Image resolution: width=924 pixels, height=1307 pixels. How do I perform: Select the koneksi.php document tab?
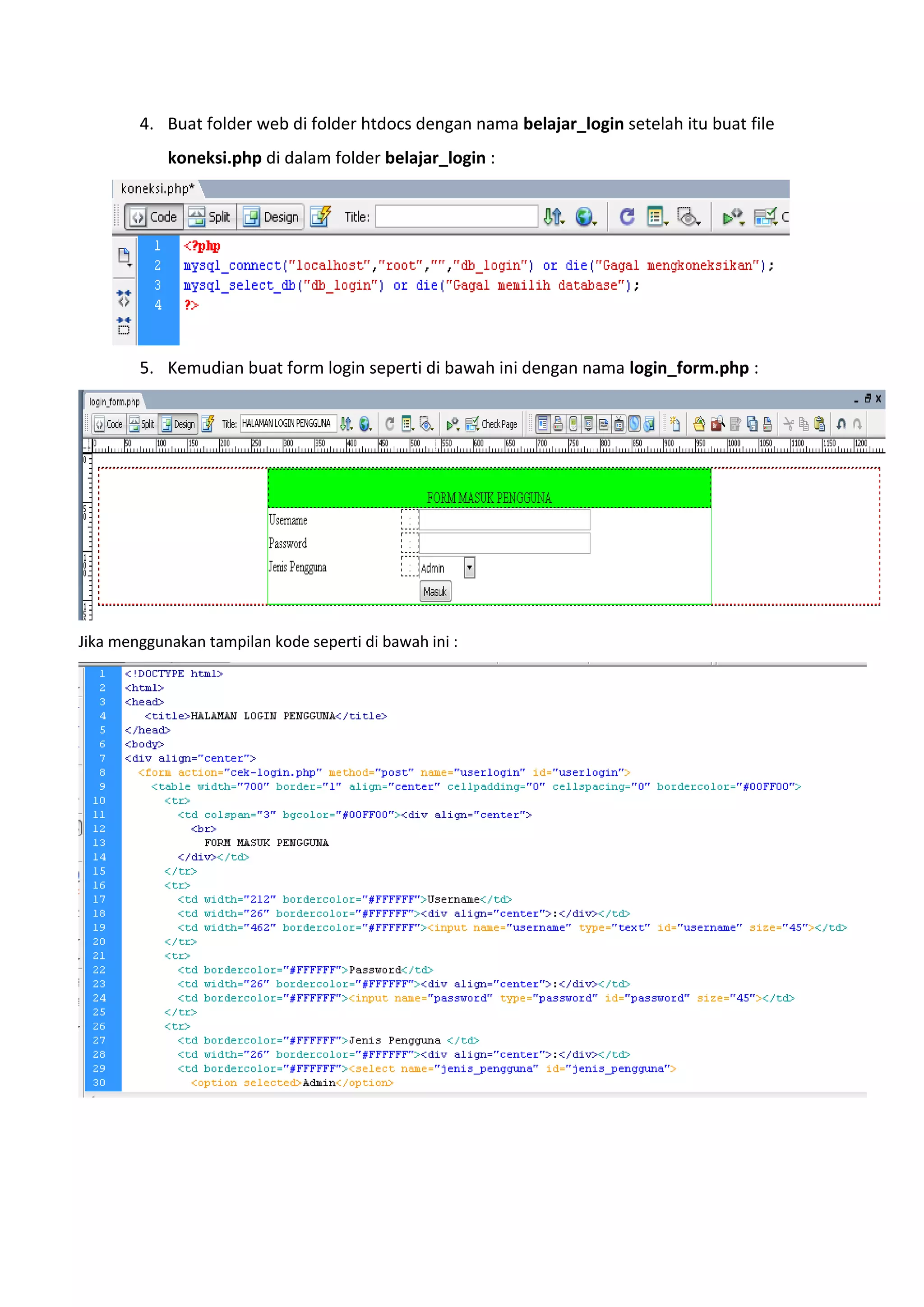pos(157,188)
